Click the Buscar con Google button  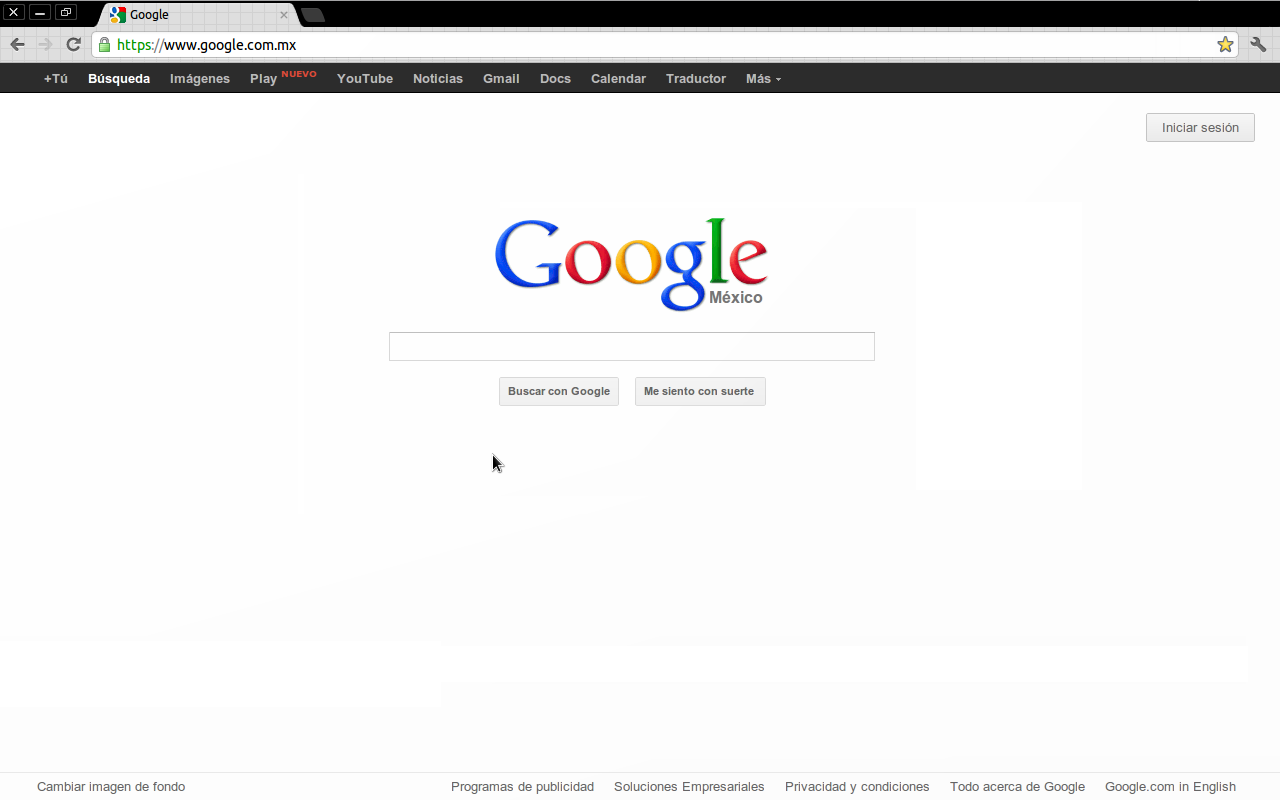pyautogui.click(x=559, y=391)
